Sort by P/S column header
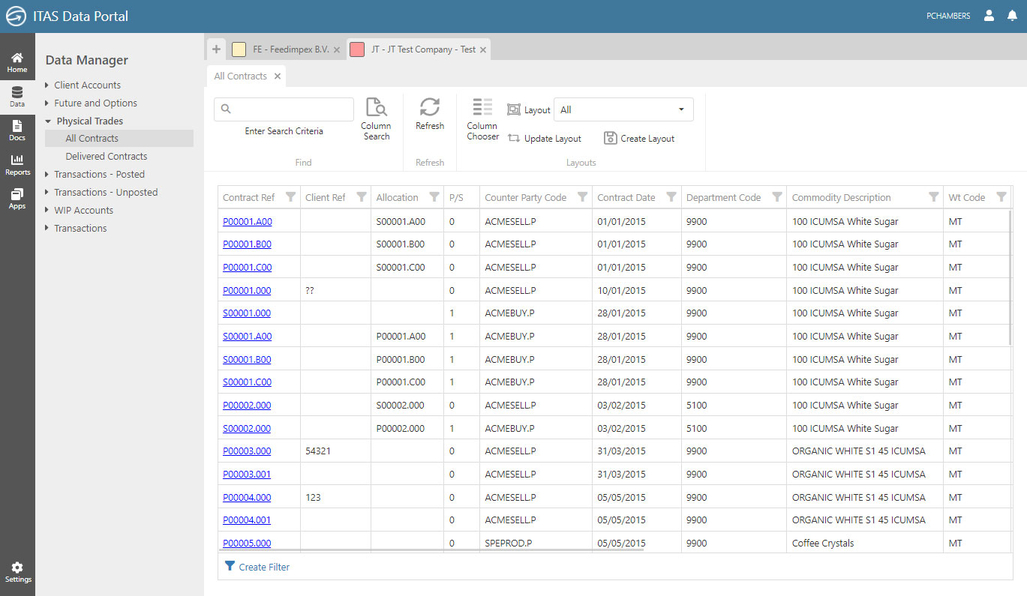This screenshot has height=596, width=1027. point(456,197)
